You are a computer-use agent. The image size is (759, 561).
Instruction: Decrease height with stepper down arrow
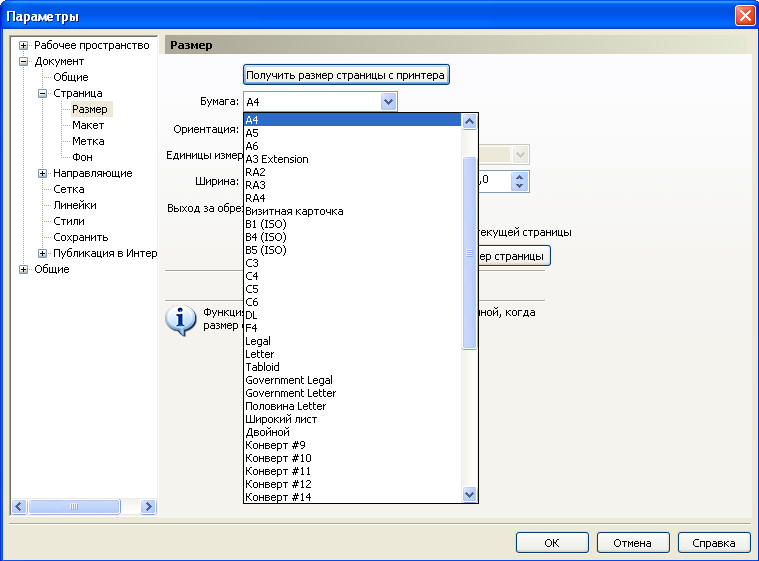point(519,186)
